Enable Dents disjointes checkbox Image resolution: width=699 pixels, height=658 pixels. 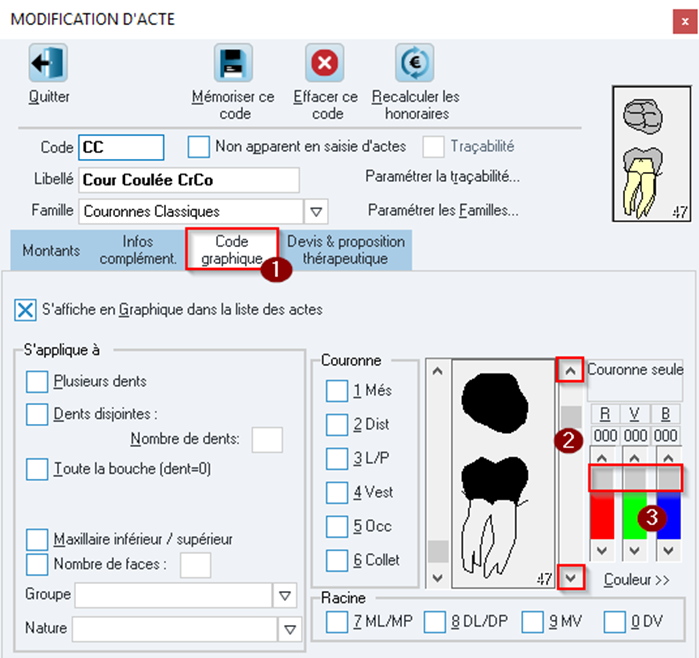pyautogui.click(x=37, y=414)
